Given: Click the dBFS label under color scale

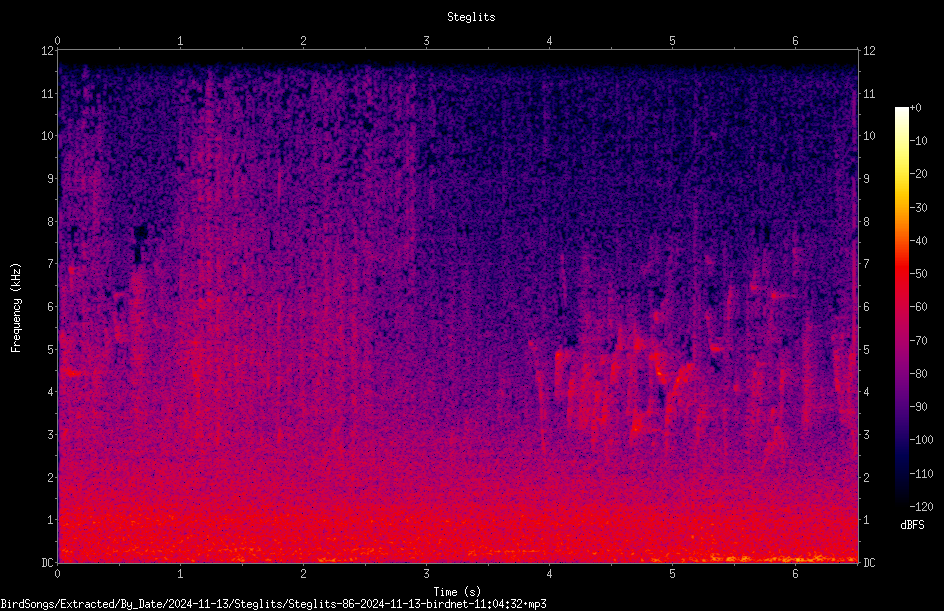Looking at the screenshot, I should click(912, 525).
